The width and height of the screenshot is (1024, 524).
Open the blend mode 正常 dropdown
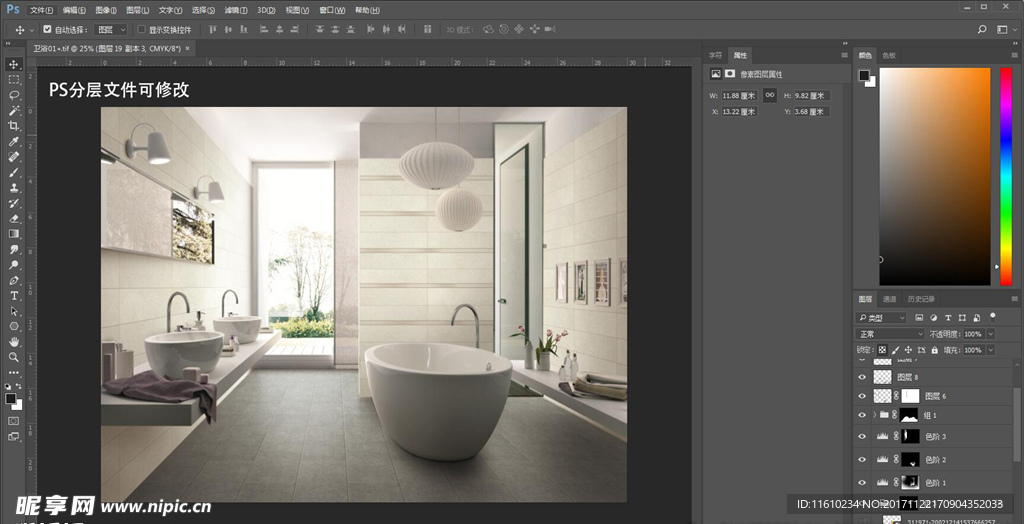[890, 334]
